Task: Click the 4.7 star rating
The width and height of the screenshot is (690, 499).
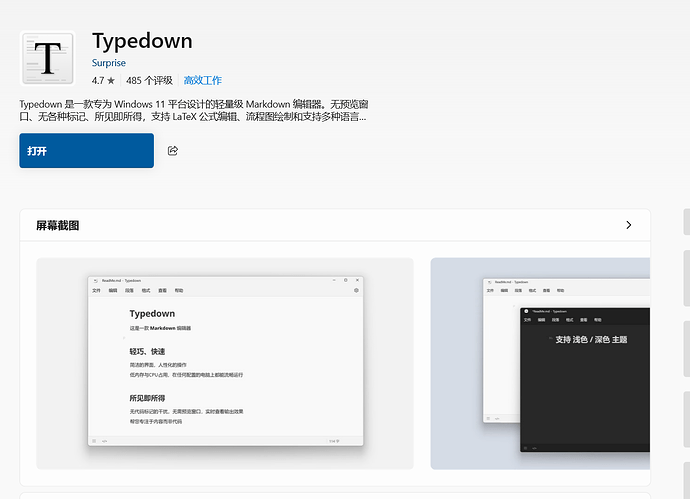Action: pyautogui.click(x=103, y=81)
